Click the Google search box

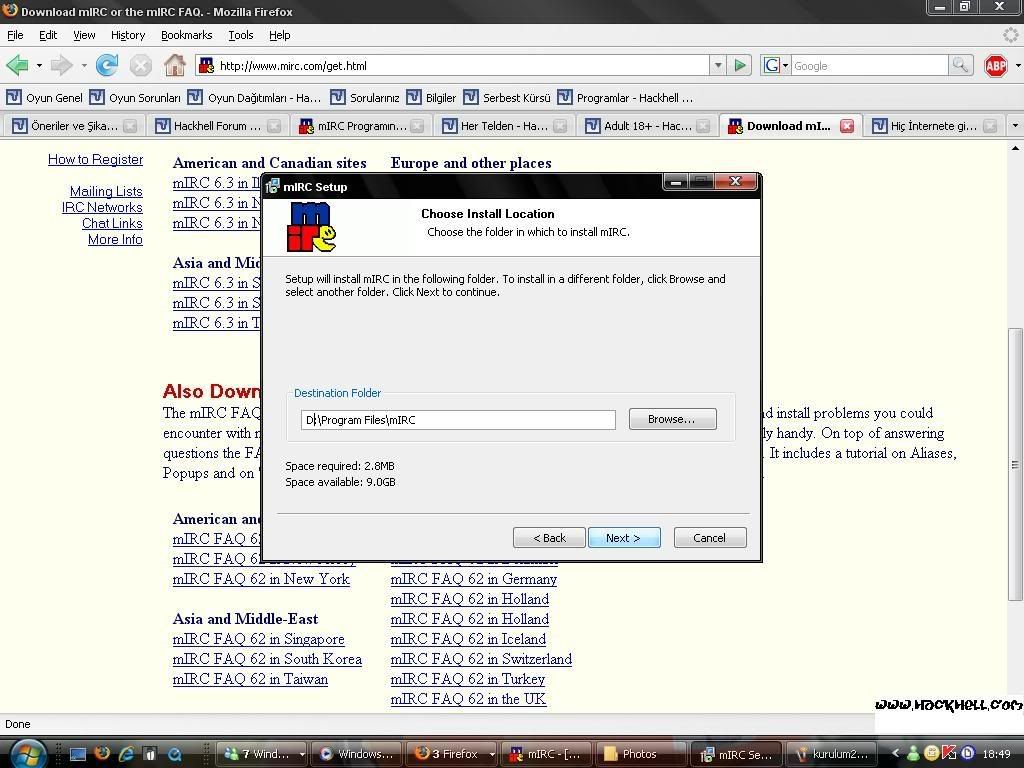pyautogui.click(x=869, y=65)
